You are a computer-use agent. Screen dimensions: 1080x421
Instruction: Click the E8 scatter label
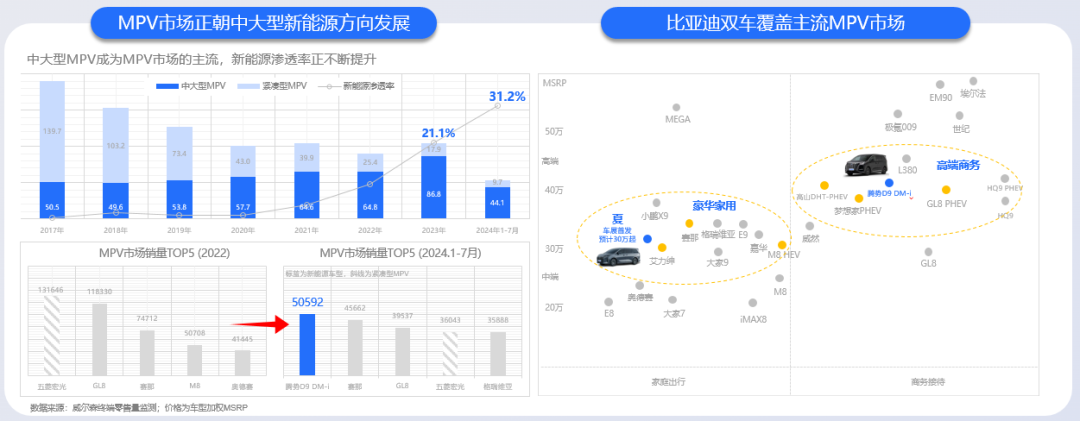(609, 314)
